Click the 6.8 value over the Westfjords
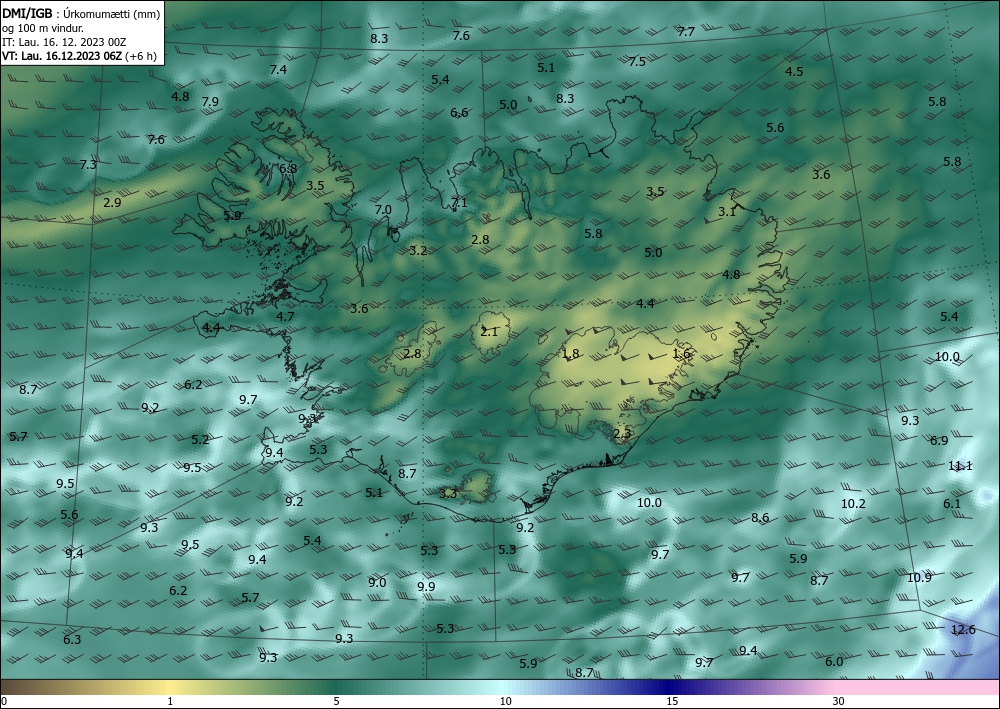 click(288, 169)
